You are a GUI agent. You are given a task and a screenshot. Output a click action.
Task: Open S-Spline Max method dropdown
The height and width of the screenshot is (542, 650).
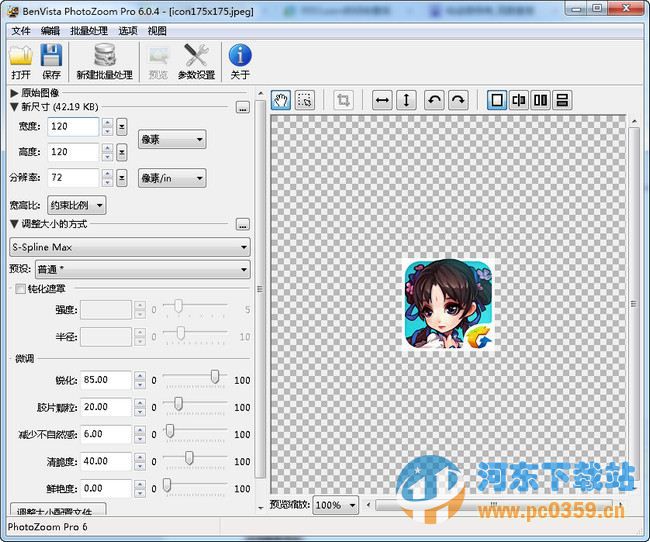[130, 247]
